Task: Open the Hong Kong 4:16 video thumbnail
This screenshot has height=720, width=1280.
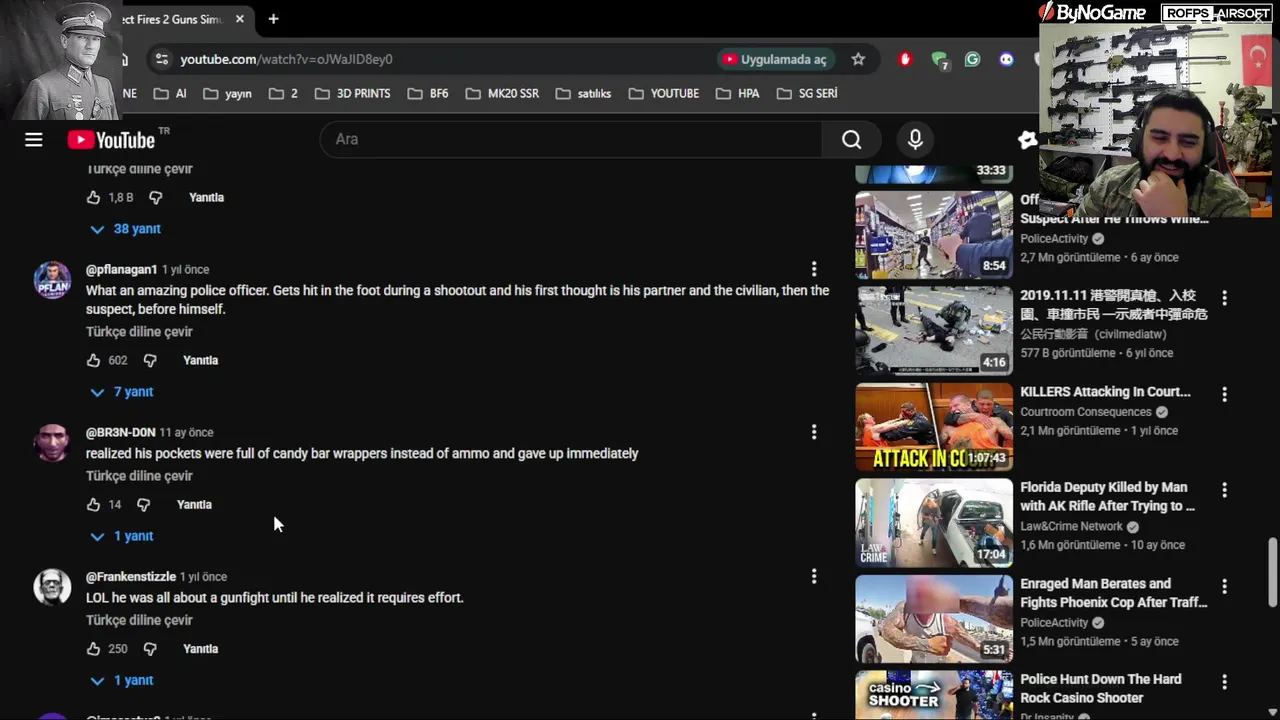Action: 934,331
